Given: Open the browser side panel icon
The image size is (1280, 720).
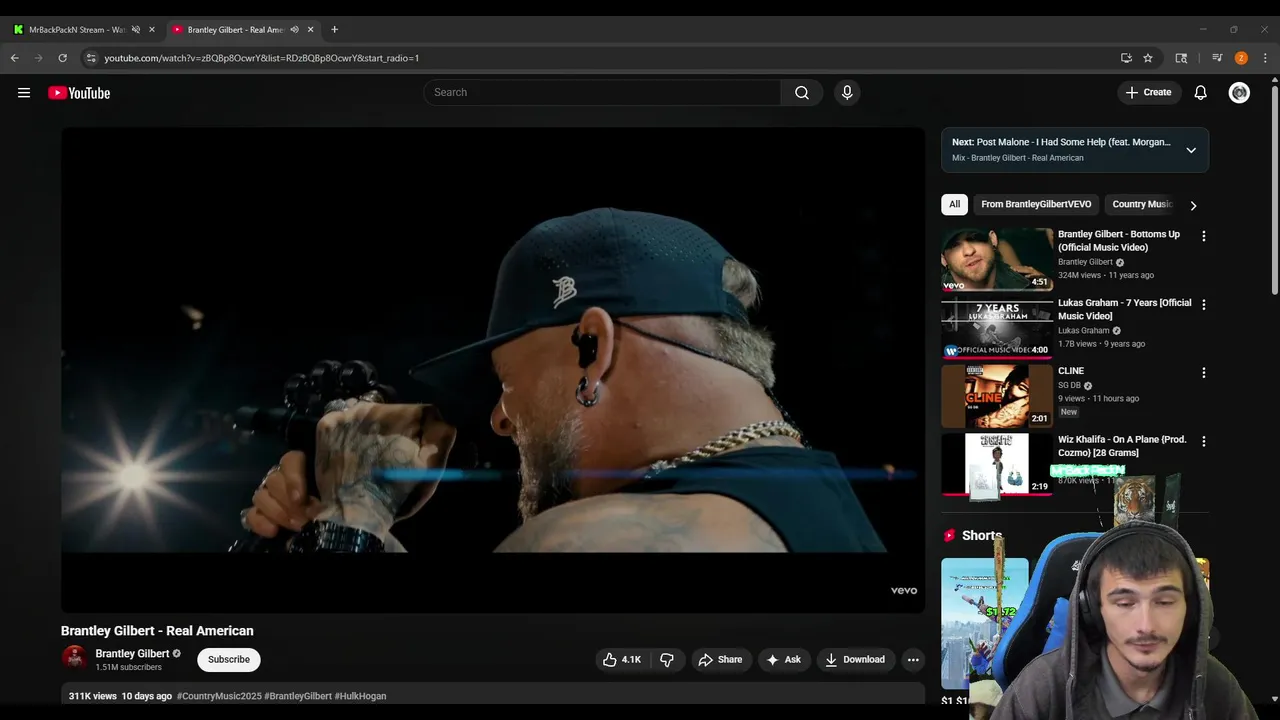Looking at the screenshot, I should [1181, 58].
